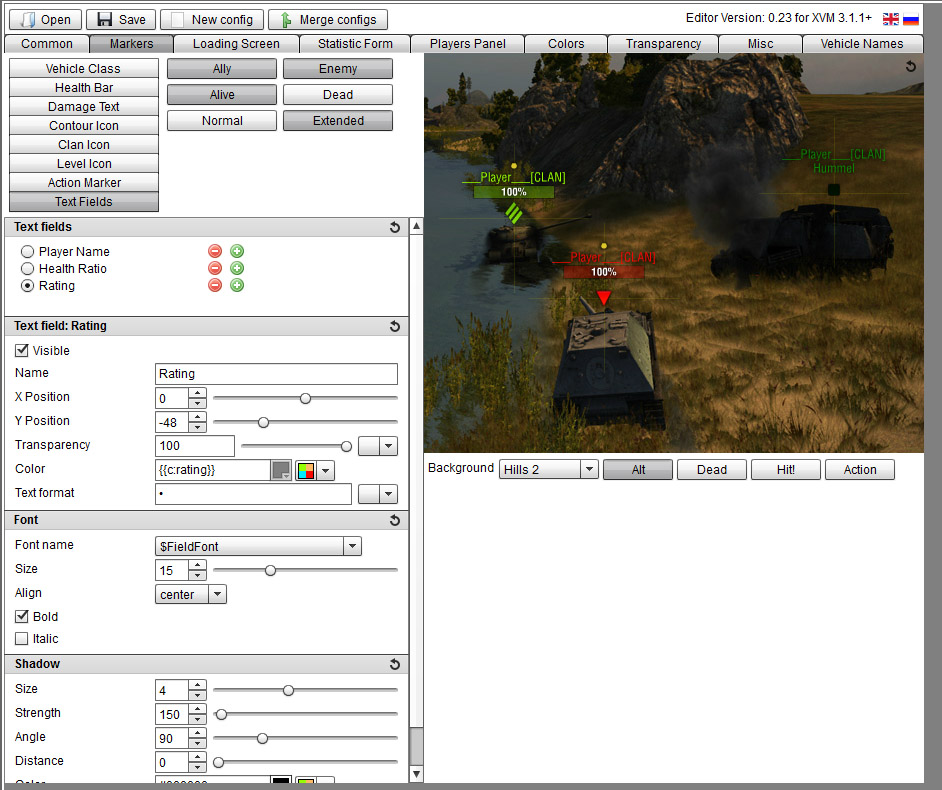This screenshot has height=790, width=942.
Task: Decrease Y Position spinner value
Action: pyautogui.click(x=197, y=427)
